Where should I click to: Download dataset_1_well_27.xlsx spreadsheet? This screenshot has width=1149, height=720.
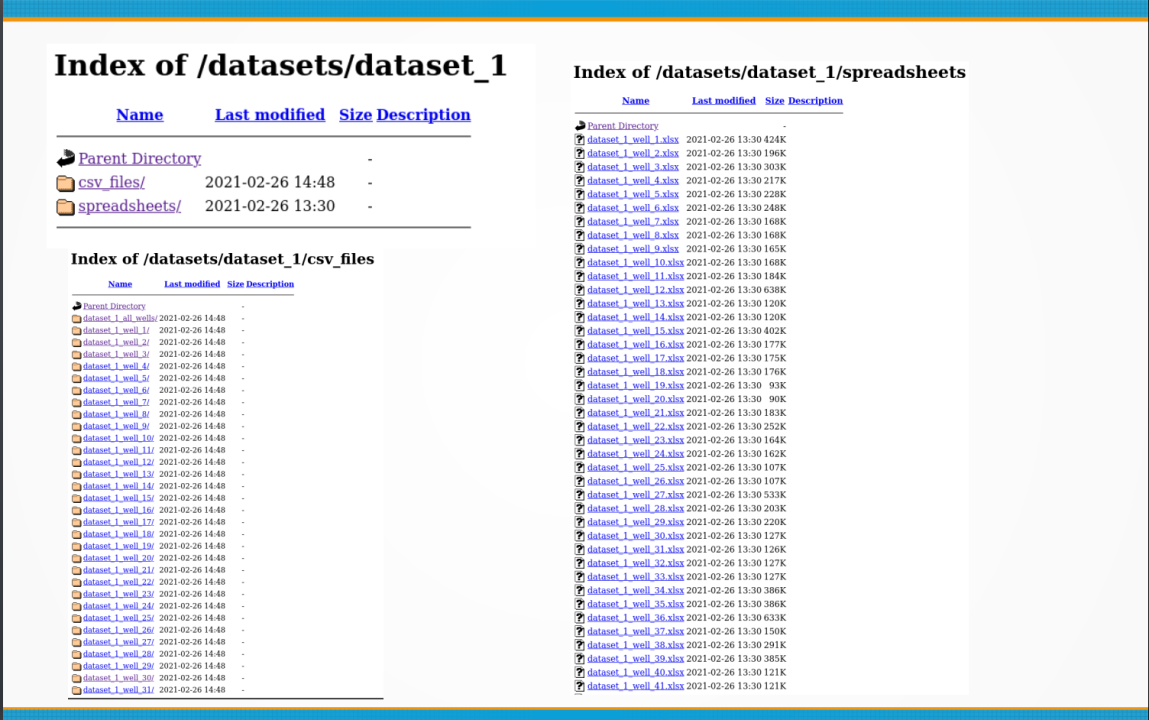click(x=635, y=495)
